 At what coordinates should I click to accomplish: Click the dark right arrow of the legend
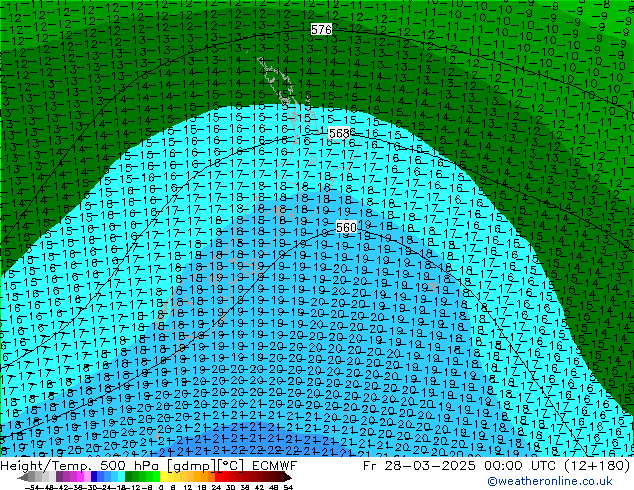click(288, 477)
